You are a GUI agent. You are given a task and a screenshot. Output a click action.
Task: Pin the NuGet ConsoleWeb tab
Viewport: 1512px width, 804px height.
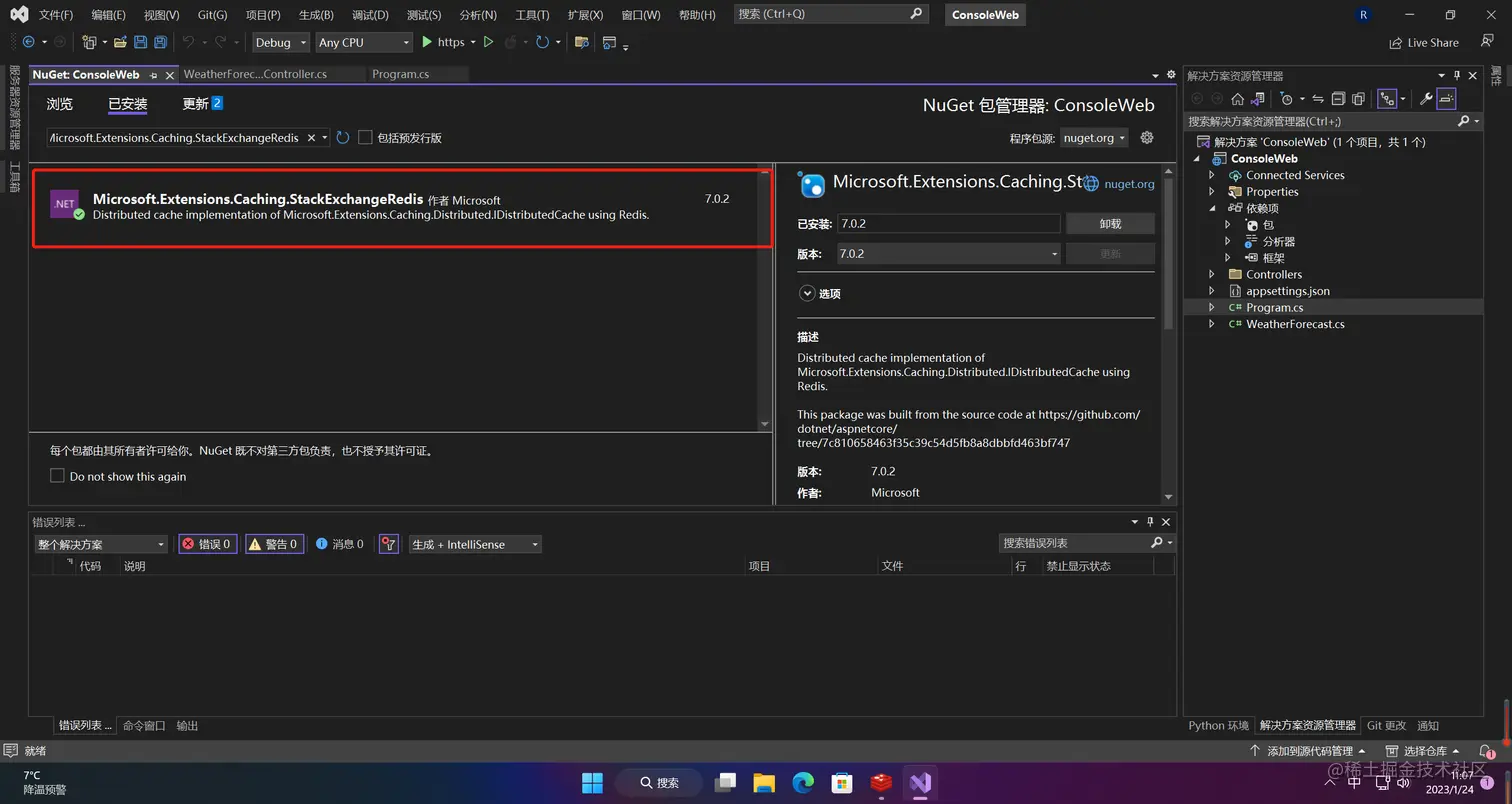(153, 75)
